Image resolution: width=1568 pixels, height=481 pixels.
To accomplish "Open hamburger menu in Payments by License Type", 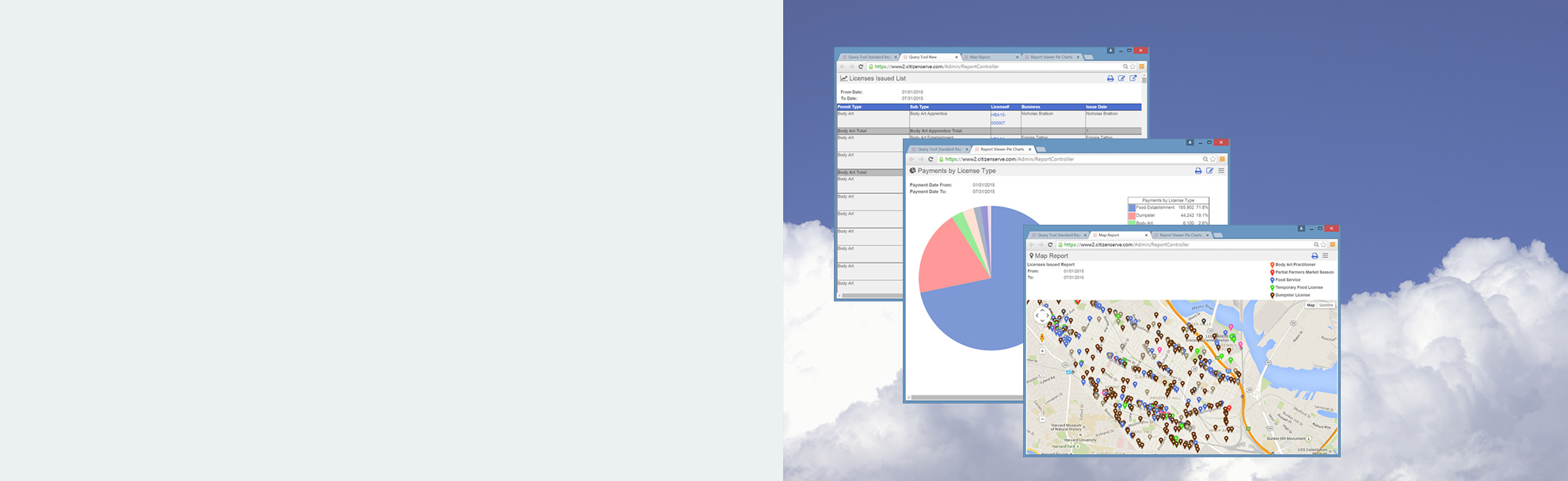I will coord(1221,171).
